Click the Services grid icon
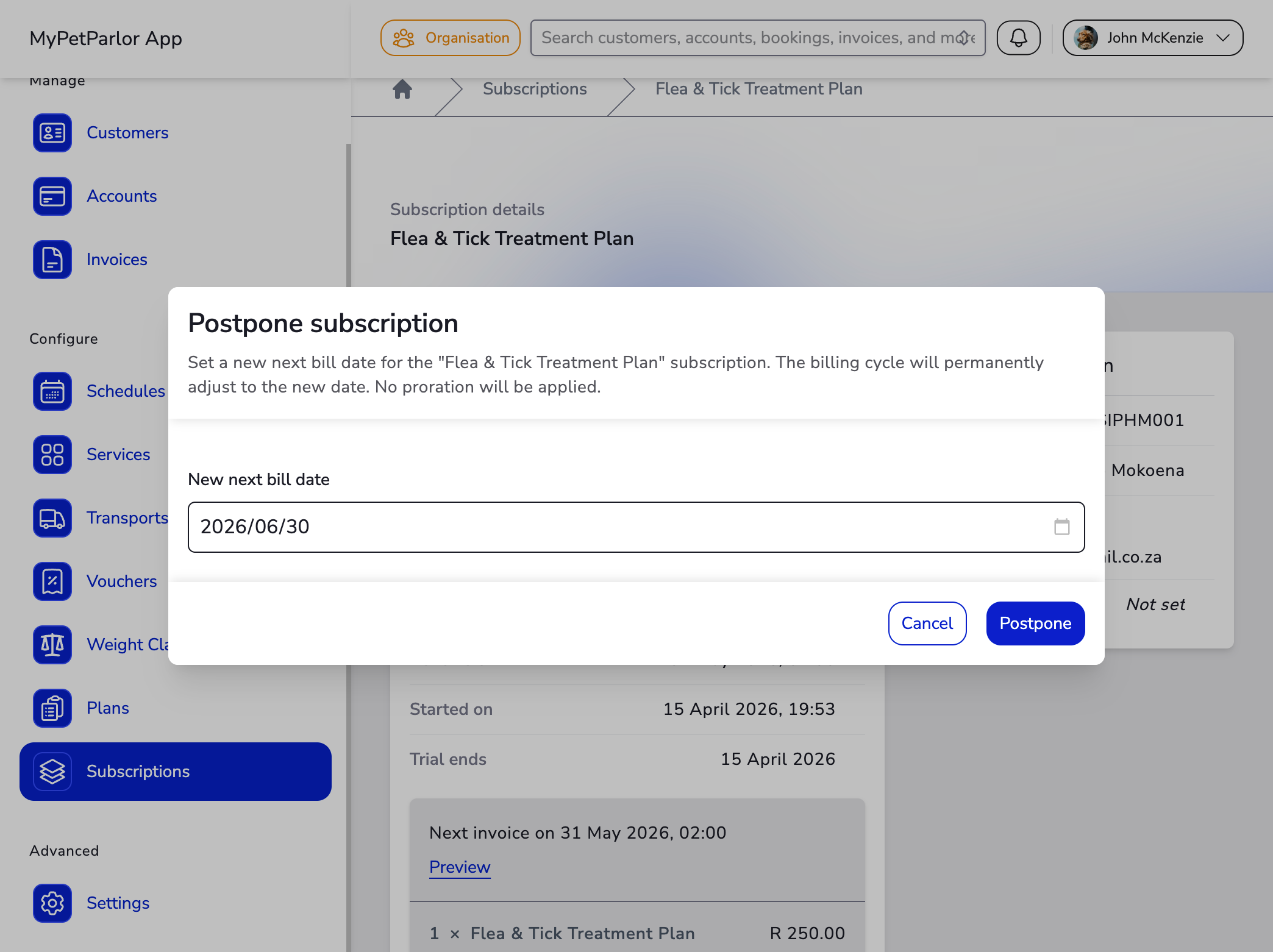The image size is (1273, 952). [x=52, y=455]
